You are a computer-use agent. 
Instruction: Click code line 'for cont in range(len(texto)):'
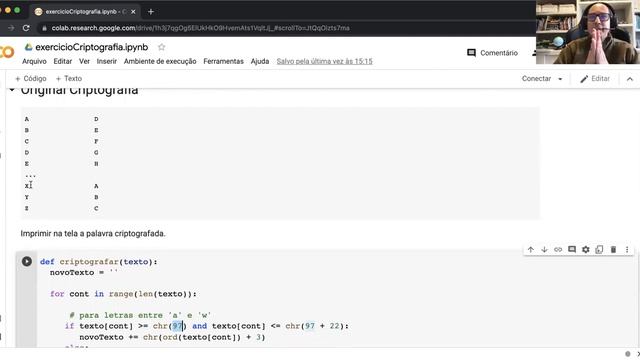pos(123,294)
